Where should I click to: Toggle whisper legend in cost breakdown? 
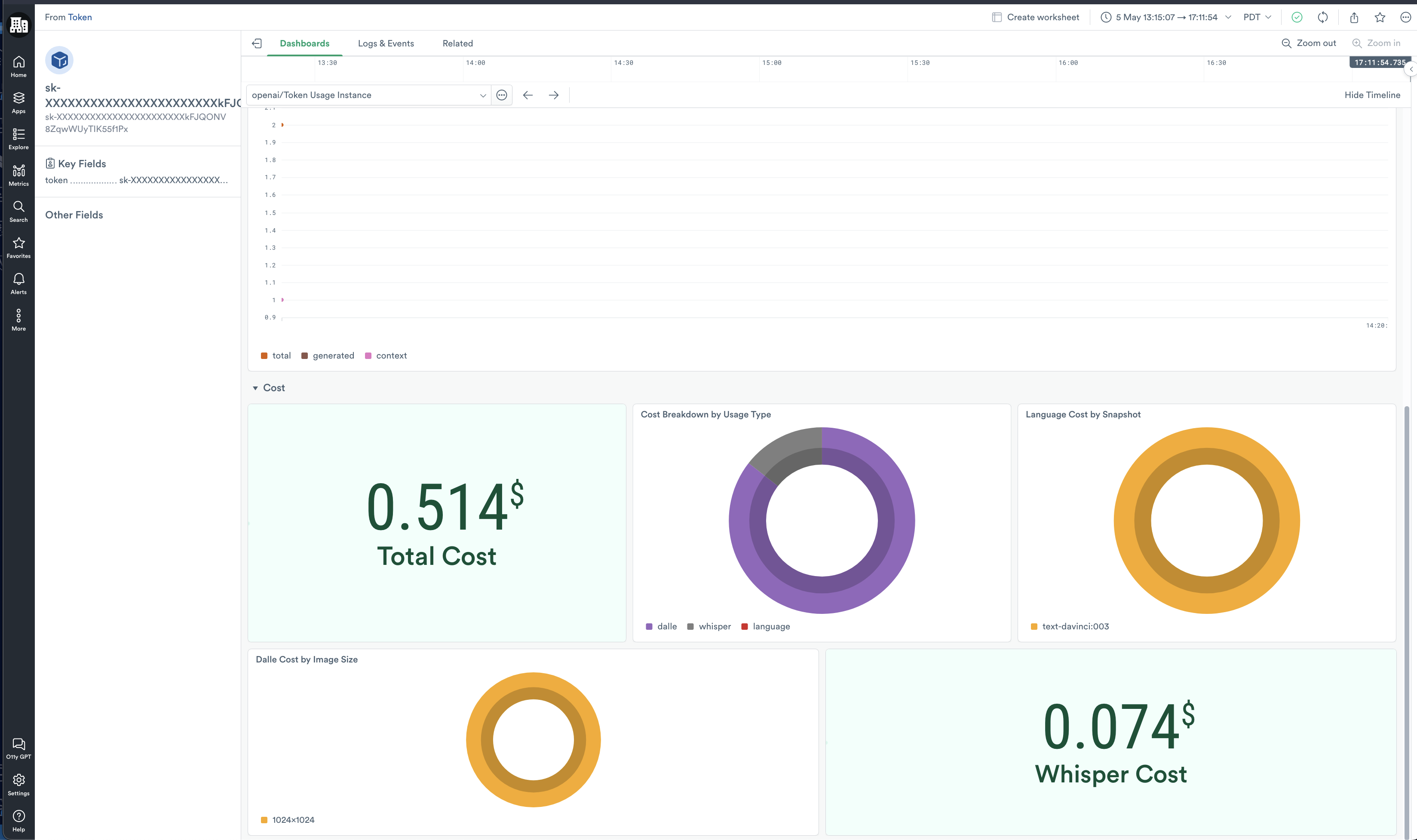[709, 627]
